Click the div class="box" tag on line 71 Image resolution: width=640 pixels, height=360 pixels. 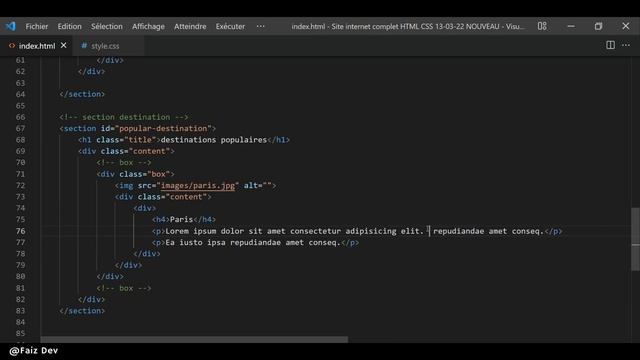coord(136,174)
